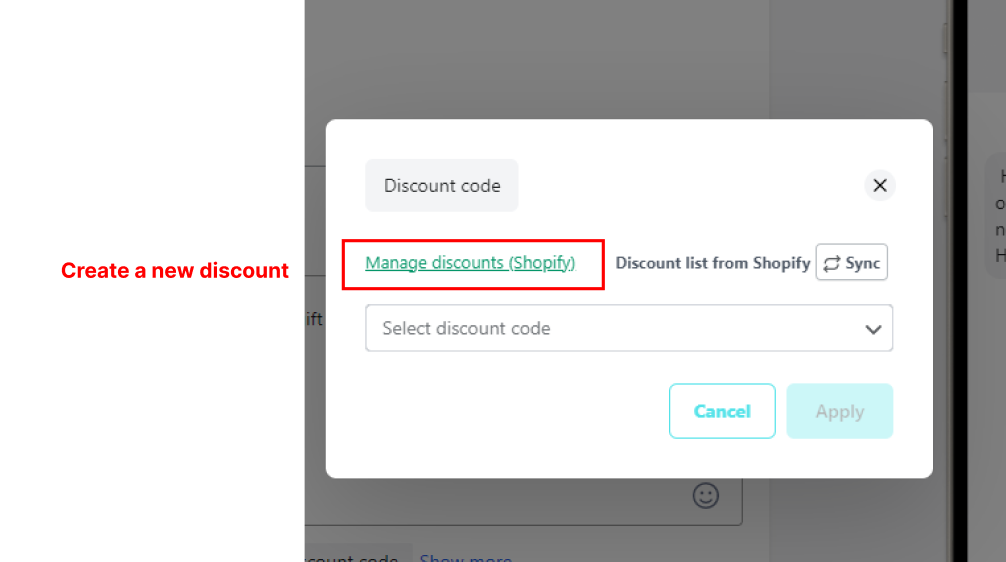Click the red Create a new discount annotation
Image resolution: width=1006 pixels, height=562 pixels.
[x=175, y=271]
